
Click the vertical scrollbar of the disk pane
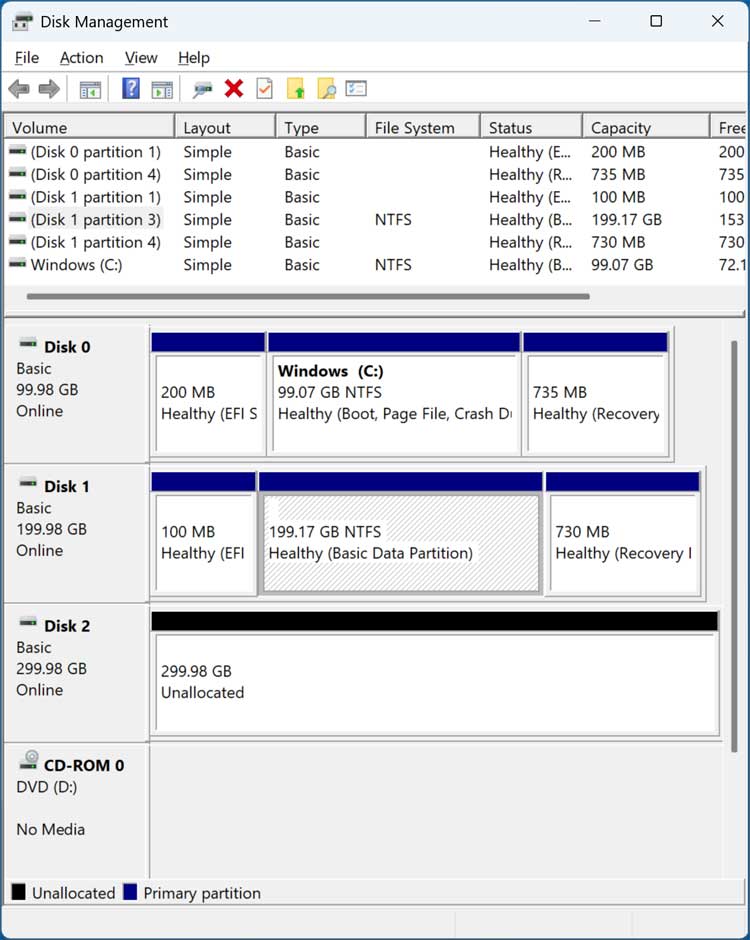(x=734, y=547)
